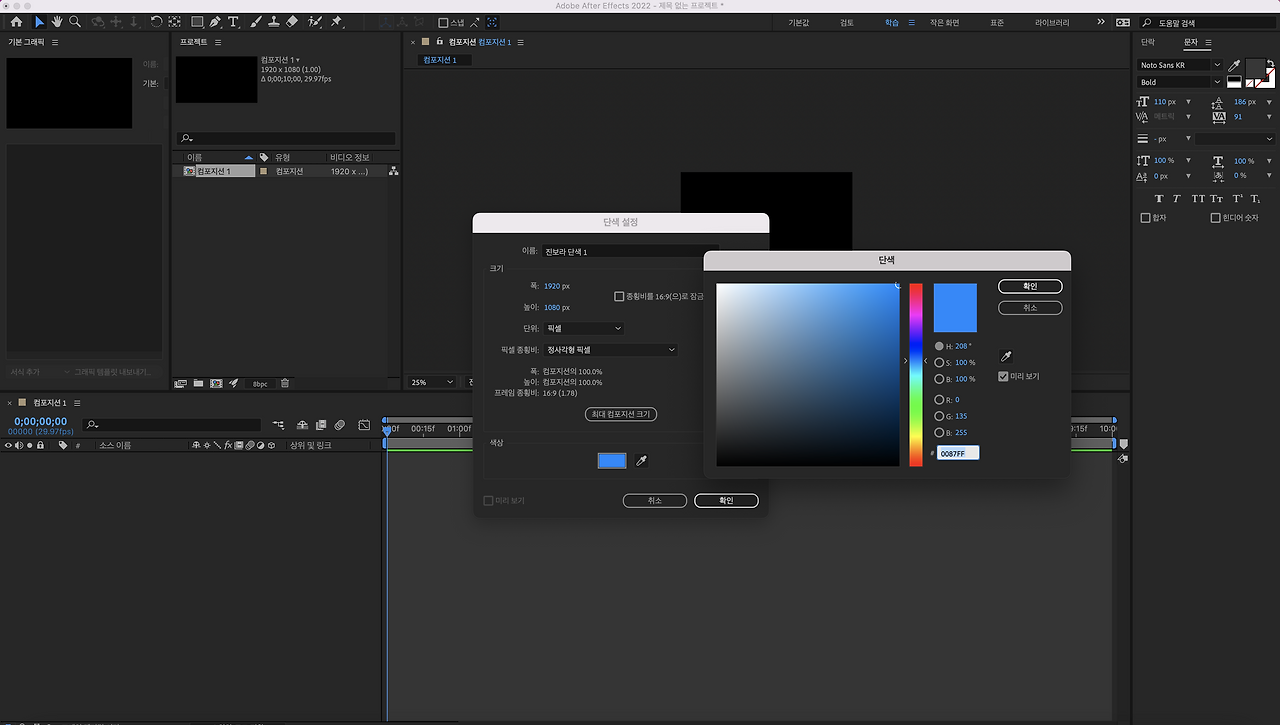Select the S saturation radio button

click(x=939, y=362)
